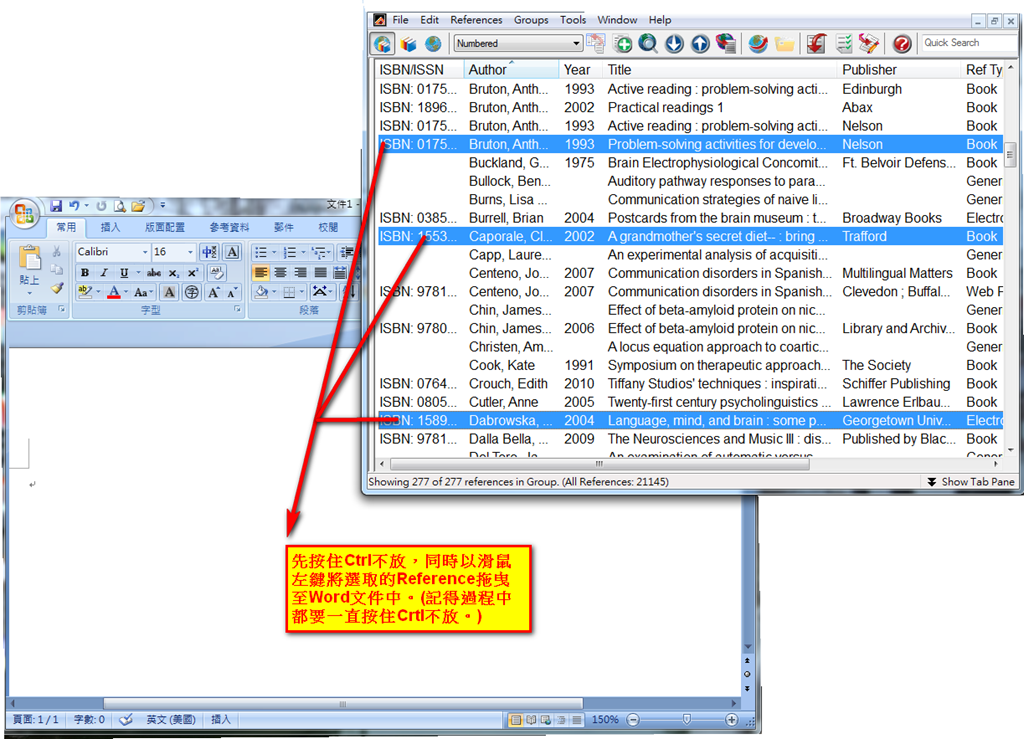Toggle justified text alignment in Word
The width and height of the screenshot is (1024, 739).
[x=320, y=273]
